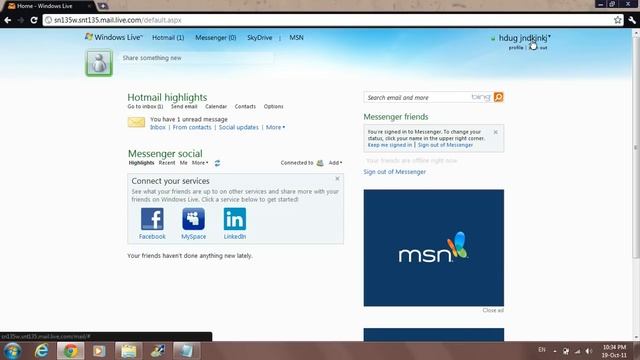Image resolution: width=640 pixels, height=360 pixels.
Task: Dismiss the Messenger sign-in notice
Action: pyautogui.click(x=496, y=132)
